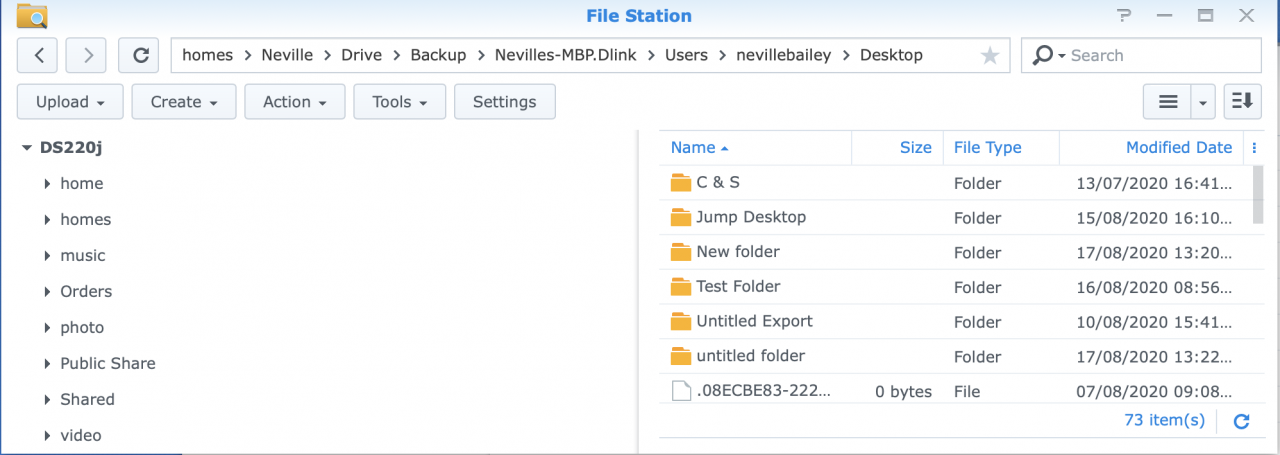Click the Settings button

(x=504, y=101)
